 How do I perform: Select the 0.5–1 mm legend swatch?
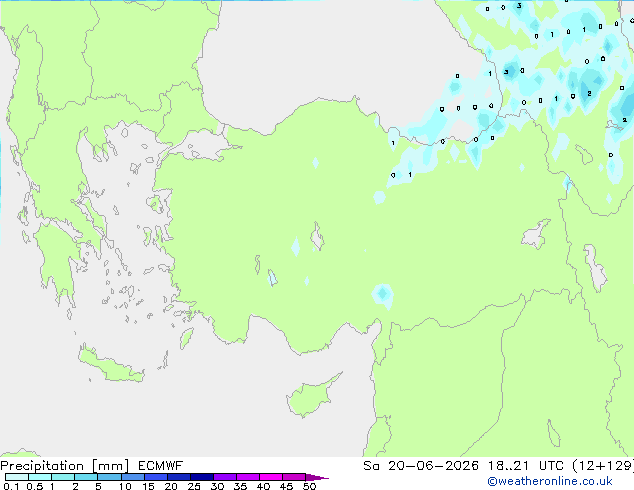40,477
